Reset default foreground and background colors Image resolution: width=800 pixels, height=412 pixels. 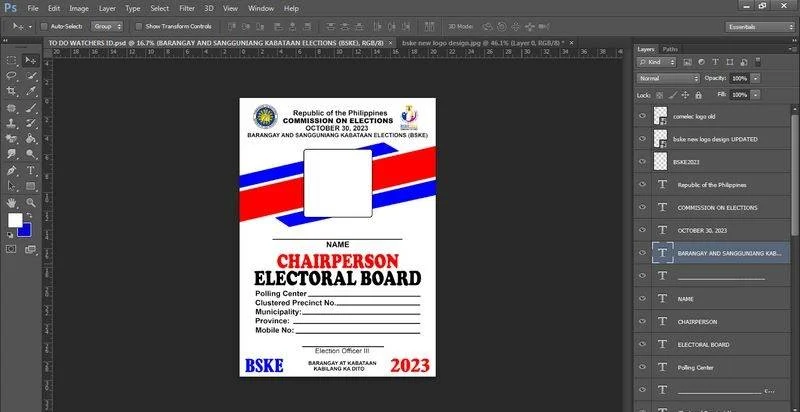pos(10,235)
